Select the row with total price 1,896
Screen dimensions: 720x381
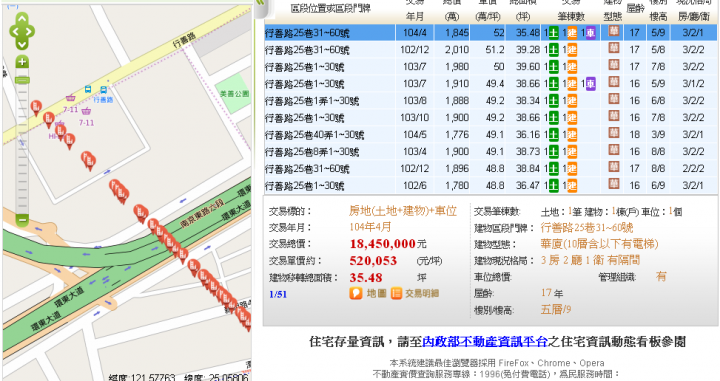coord(490,168)
